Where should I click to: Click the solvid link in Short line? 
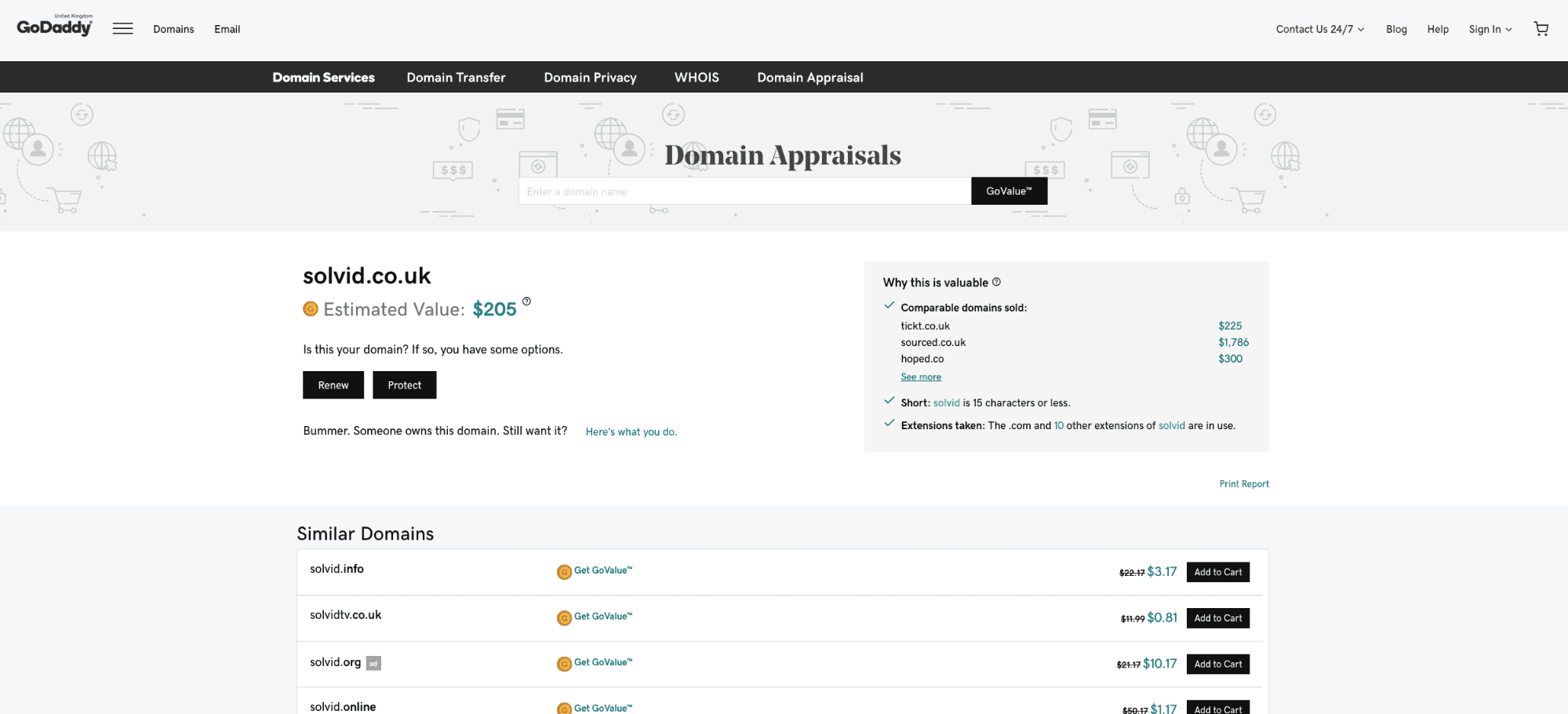coord(946,403)
